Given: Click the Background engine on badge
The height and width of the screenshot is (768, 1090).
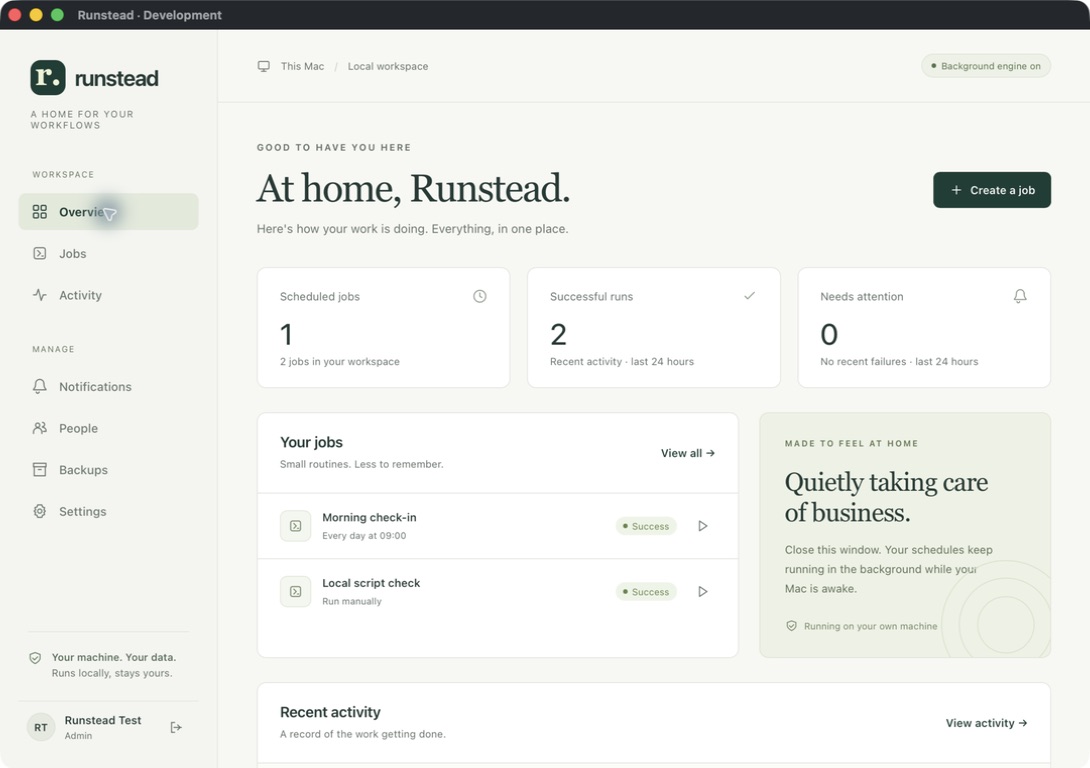Looking at the screenshot, I should coord(986,66).
